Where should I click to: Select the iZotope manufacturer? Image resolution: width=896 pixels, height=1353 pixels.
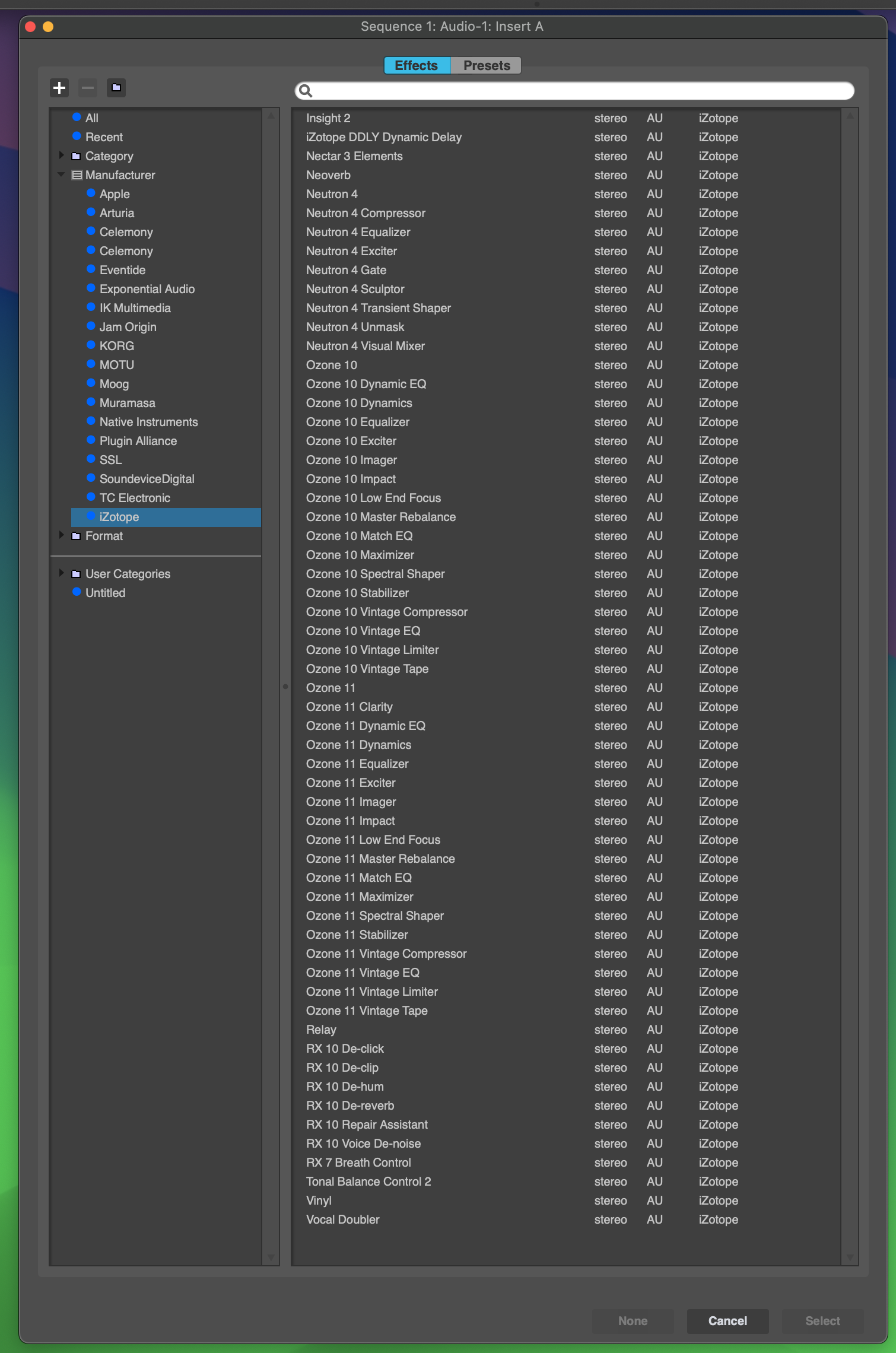tap(166, 517)
